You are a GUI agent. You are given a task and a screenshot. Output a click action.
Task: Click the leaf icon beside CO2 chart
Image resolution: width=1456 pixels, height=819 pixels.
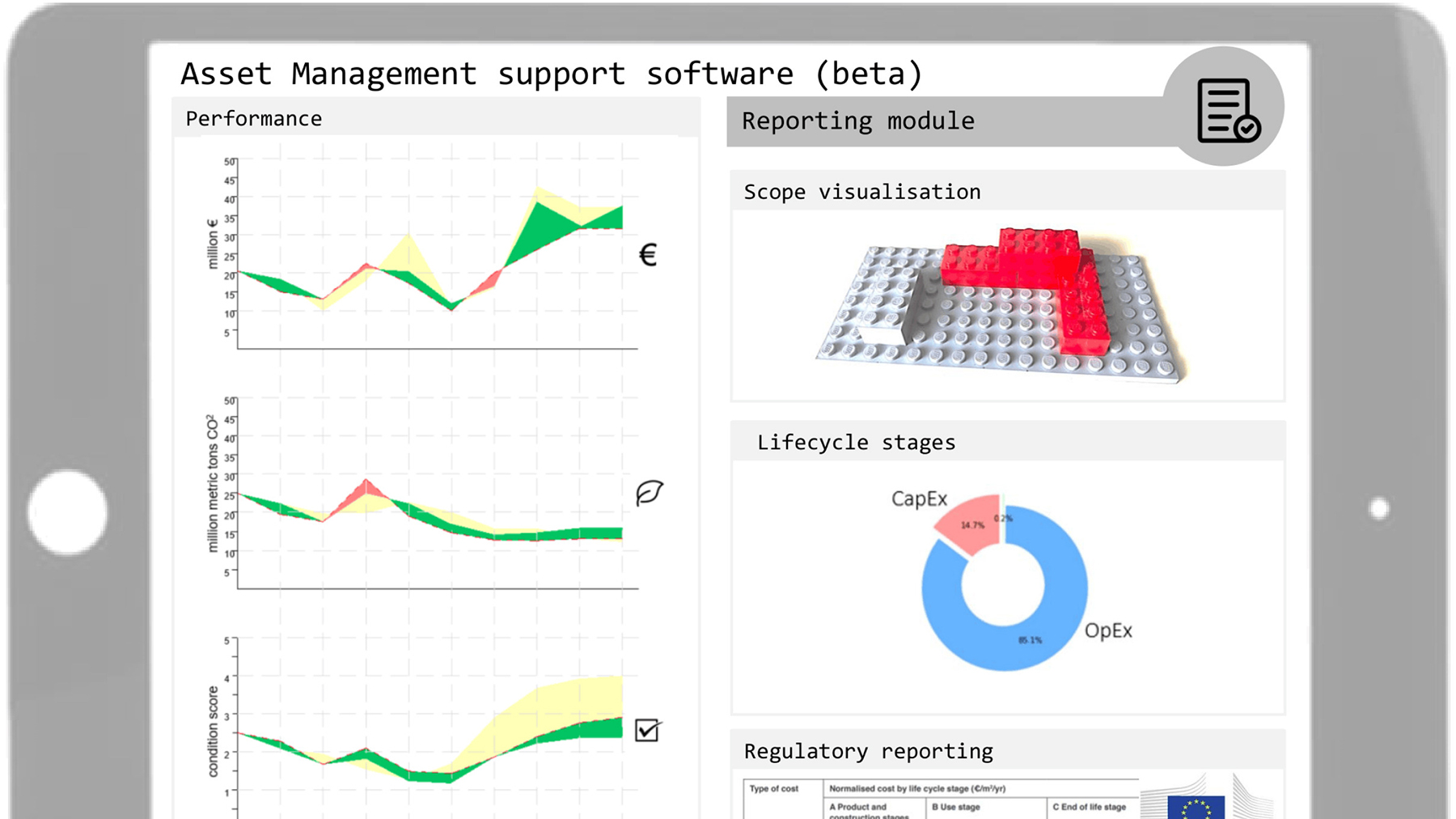pos(649,493)
